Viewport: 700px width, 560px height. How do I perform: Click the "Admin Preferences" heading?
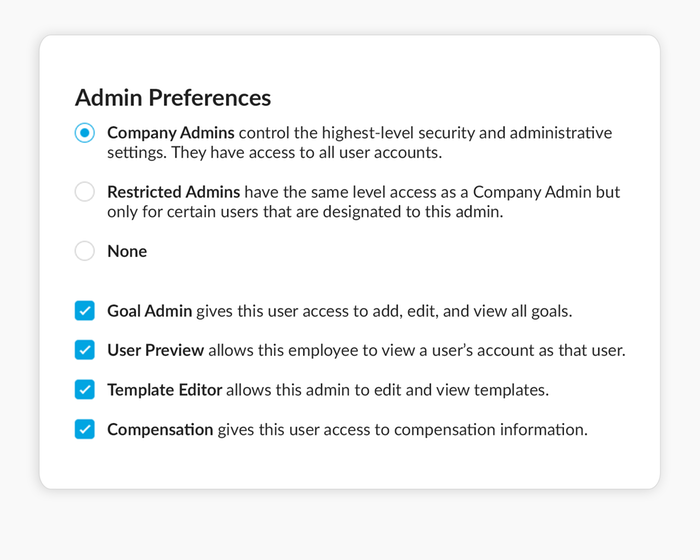(x=173, y=98)
